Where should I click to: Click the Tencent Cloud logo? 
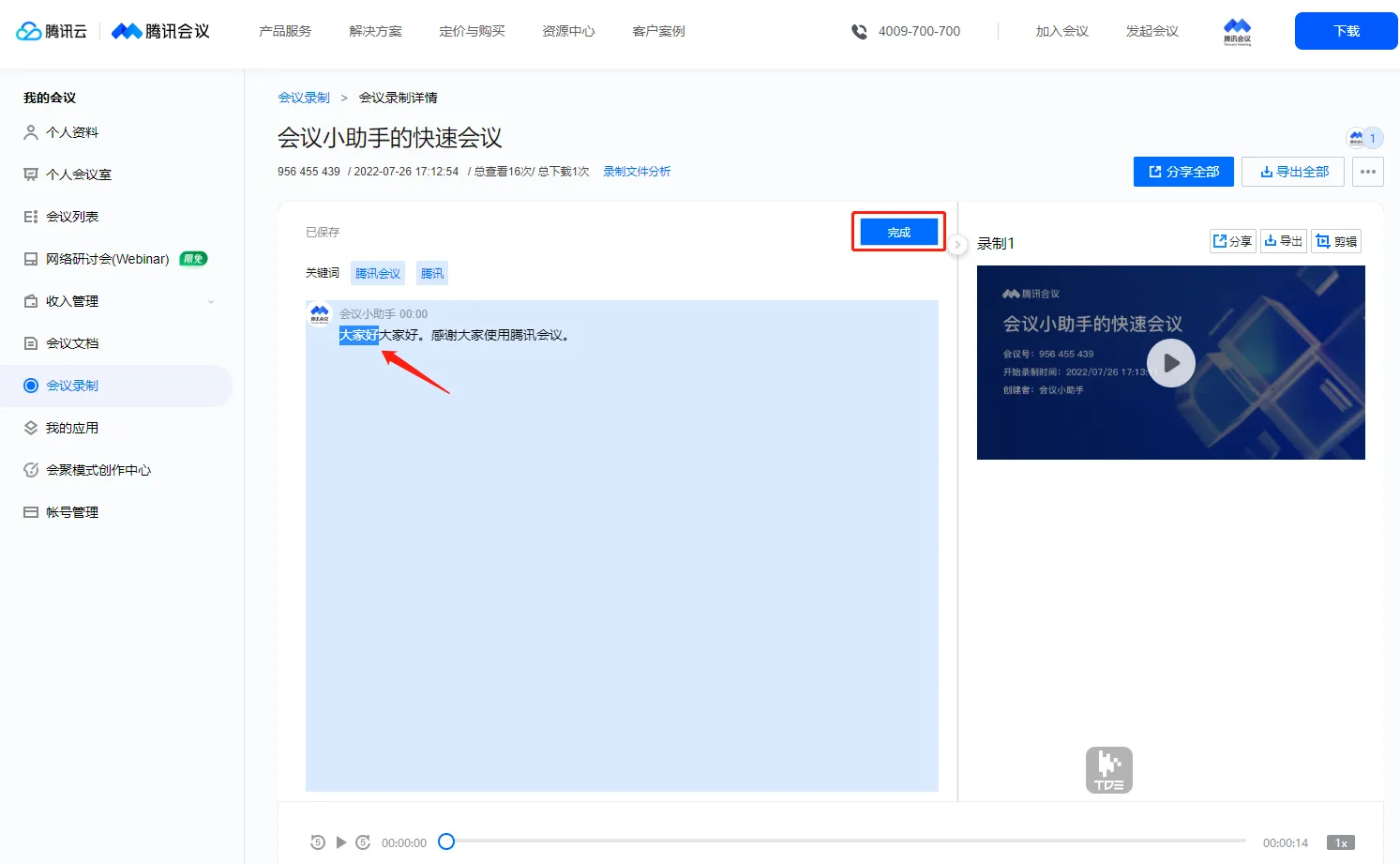coord(52,31)
